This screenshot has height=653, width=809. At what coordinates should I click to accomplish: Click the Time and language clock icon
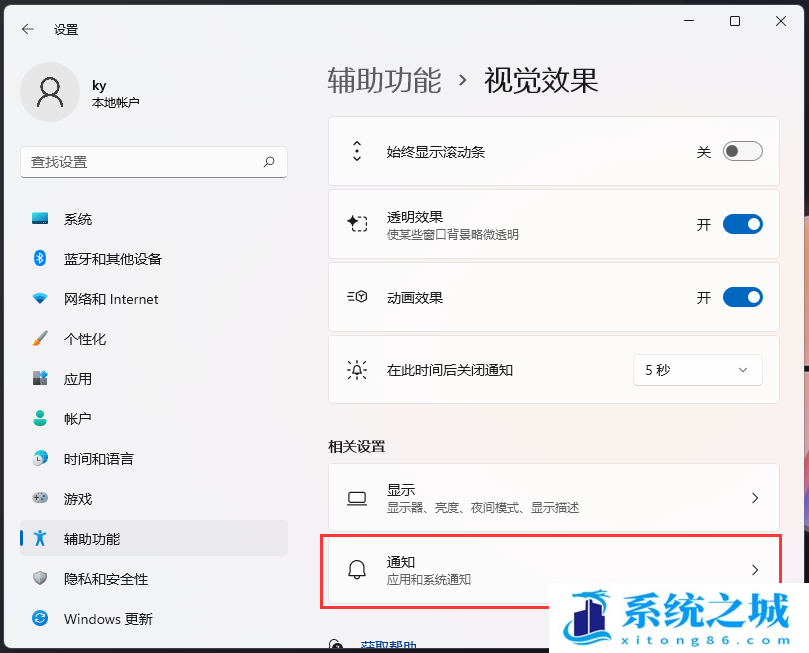coord(40,458)
